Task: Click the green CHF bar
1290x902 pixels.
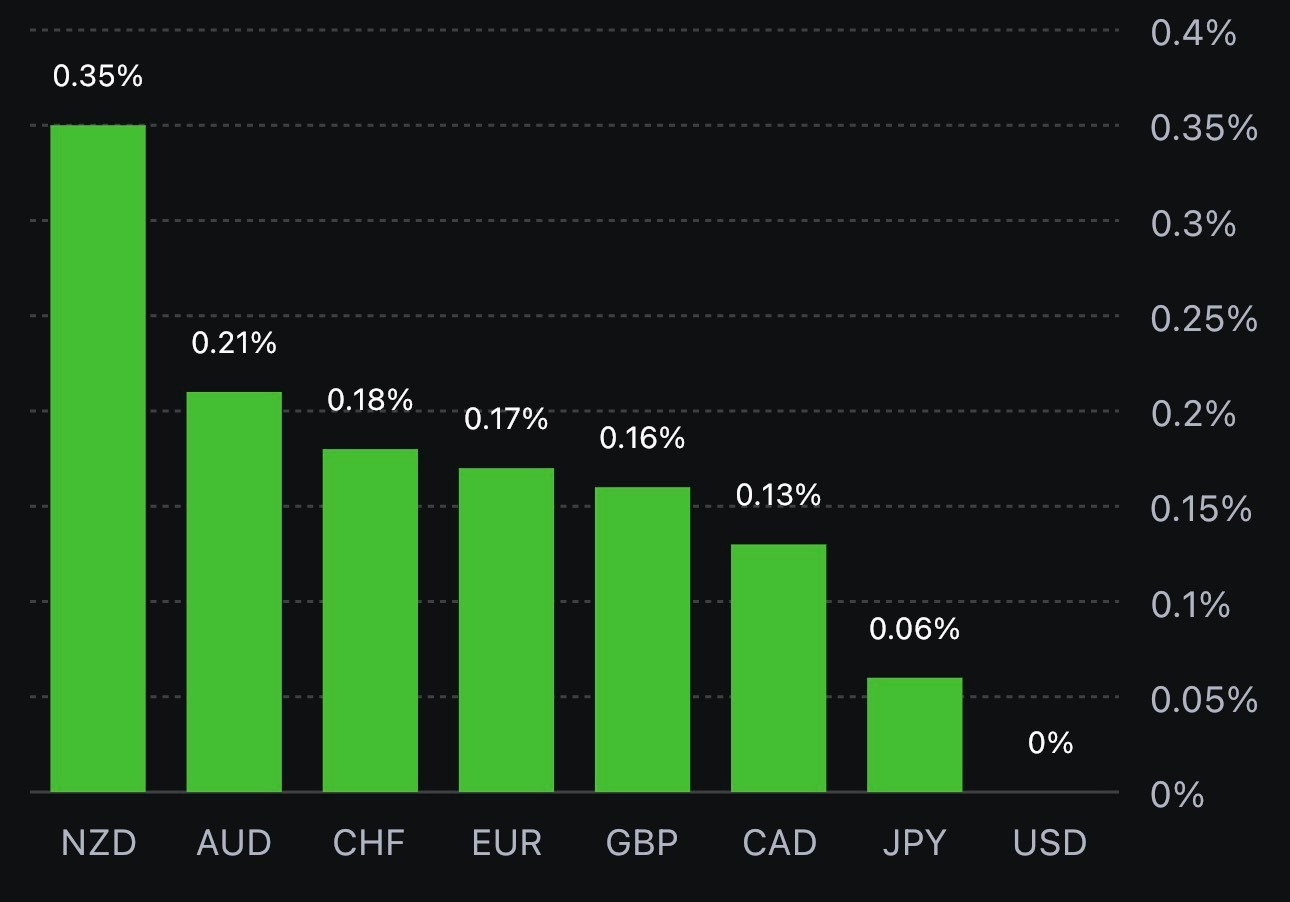Action: pyautogui.click(x=370, y=620)
